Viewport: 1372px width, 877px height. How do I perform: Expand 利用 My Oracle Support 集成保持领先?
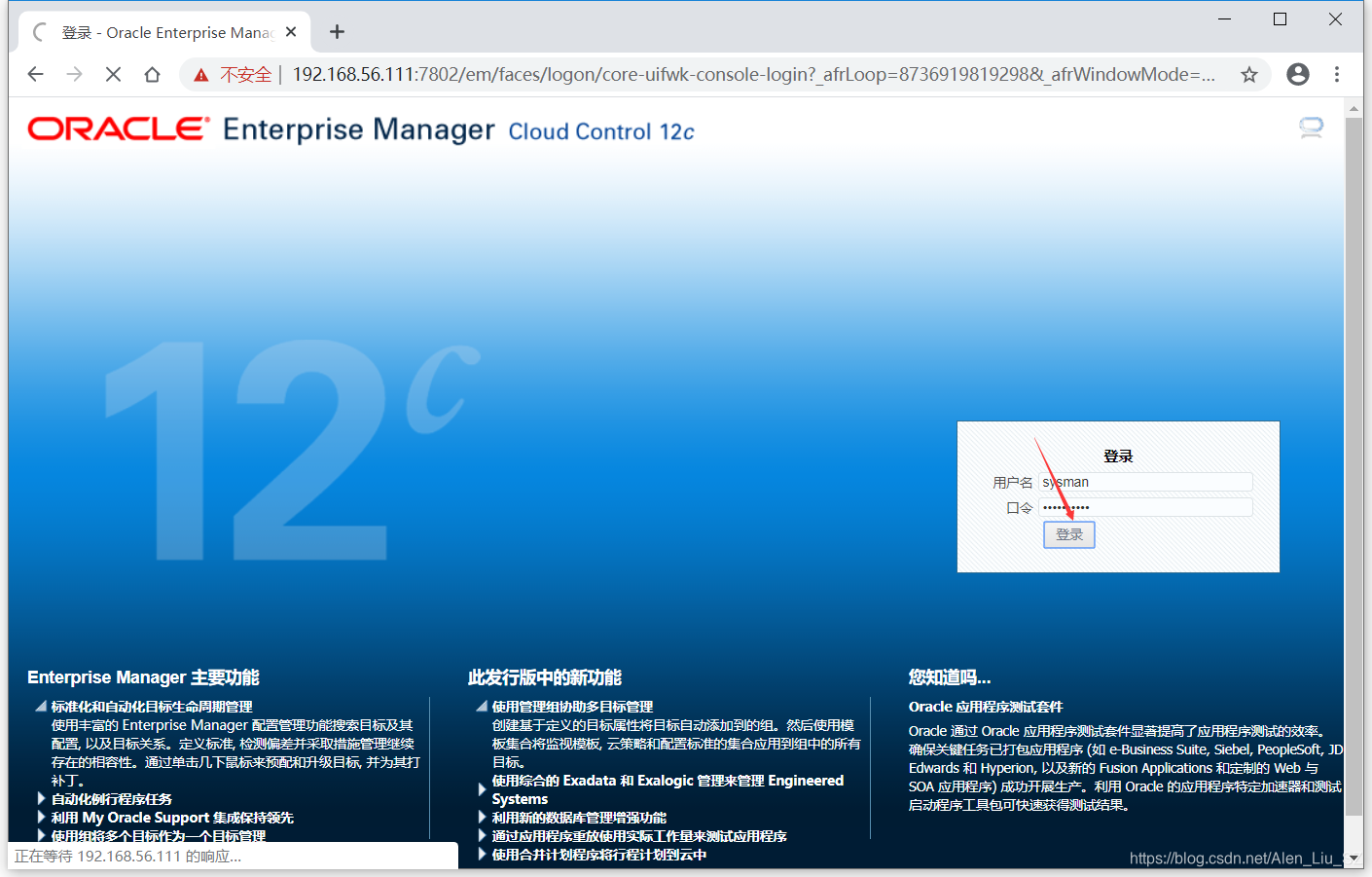41,817
